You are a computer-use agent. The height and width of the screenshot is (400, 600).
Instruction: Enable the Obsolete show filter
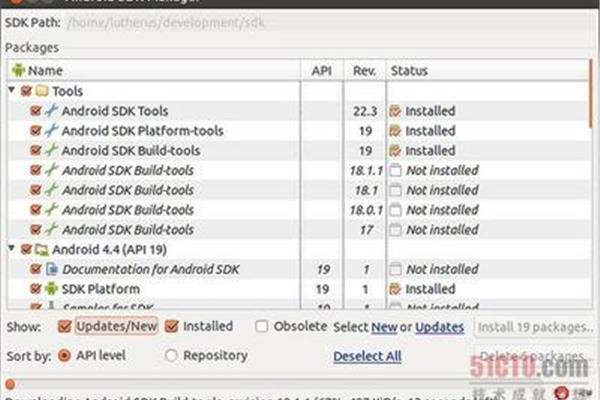(262, 327)
